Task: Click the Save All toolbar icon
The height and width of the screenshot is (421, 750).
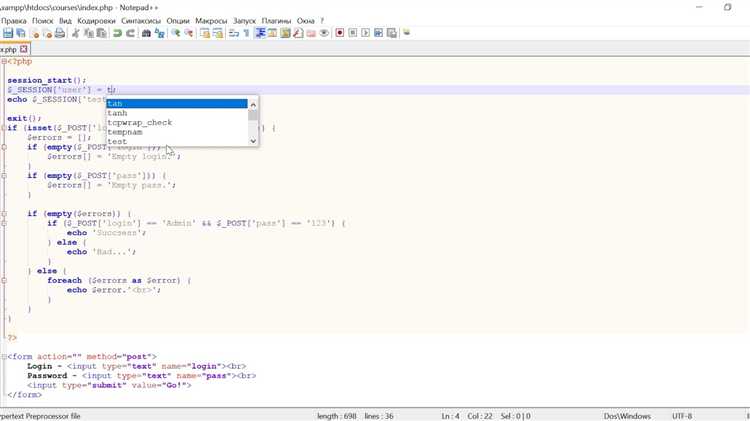Action: tap(21, 33)
